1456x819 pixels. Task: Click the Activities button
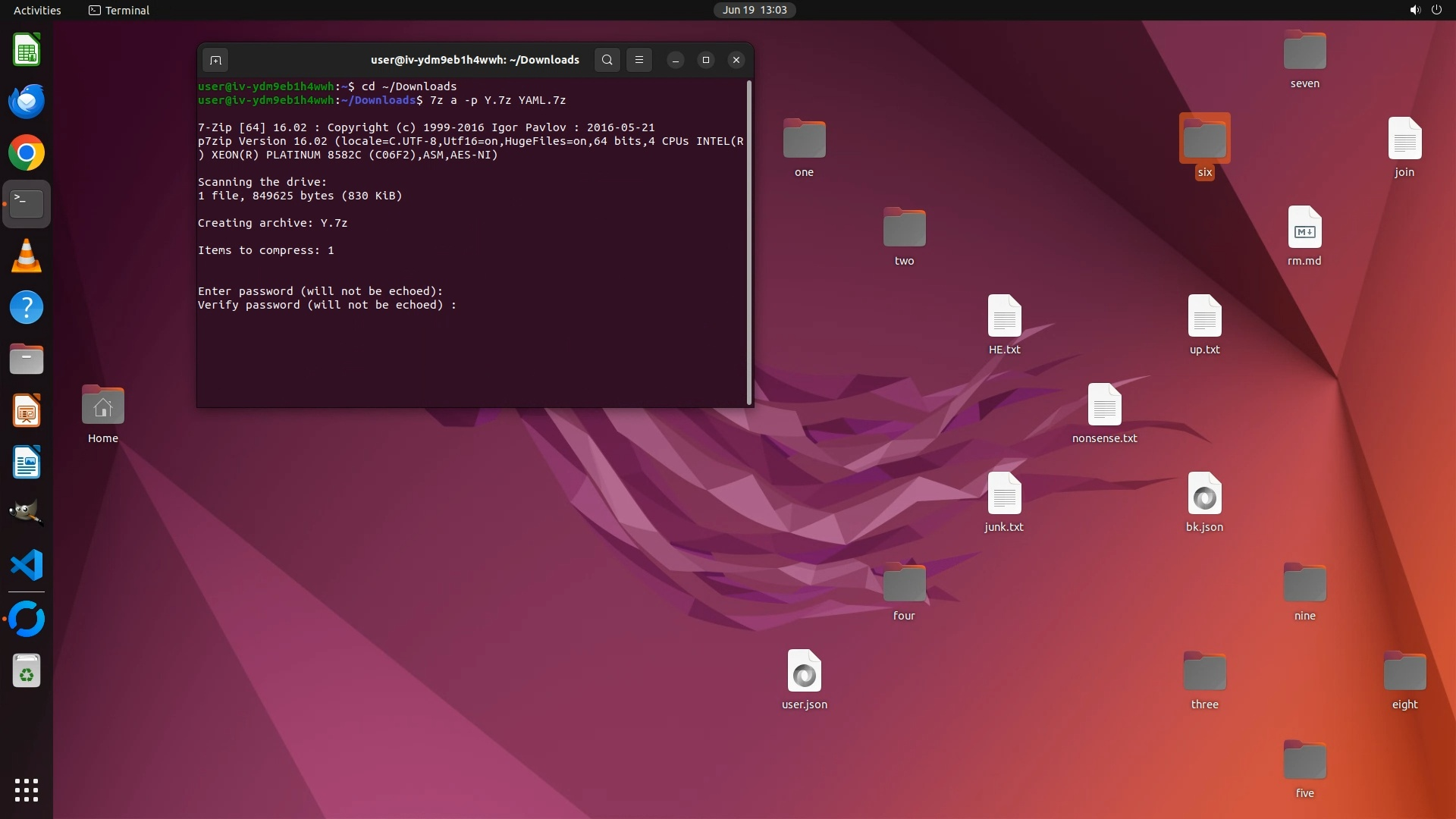37,10
